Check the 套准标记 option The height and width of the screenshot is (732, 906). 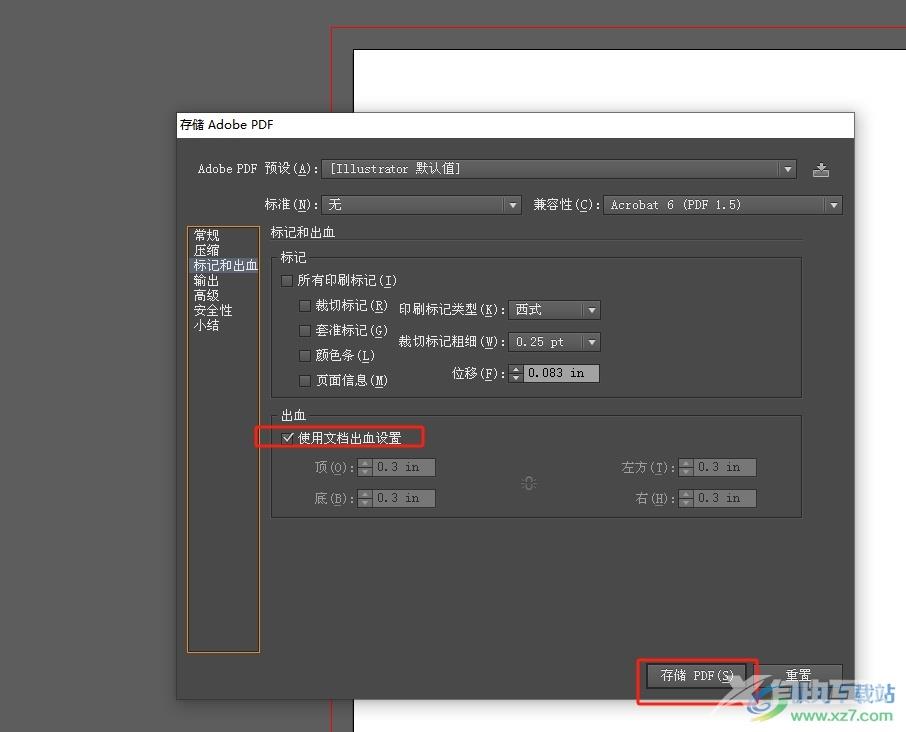pyautogui.click(x=305, y=330)
